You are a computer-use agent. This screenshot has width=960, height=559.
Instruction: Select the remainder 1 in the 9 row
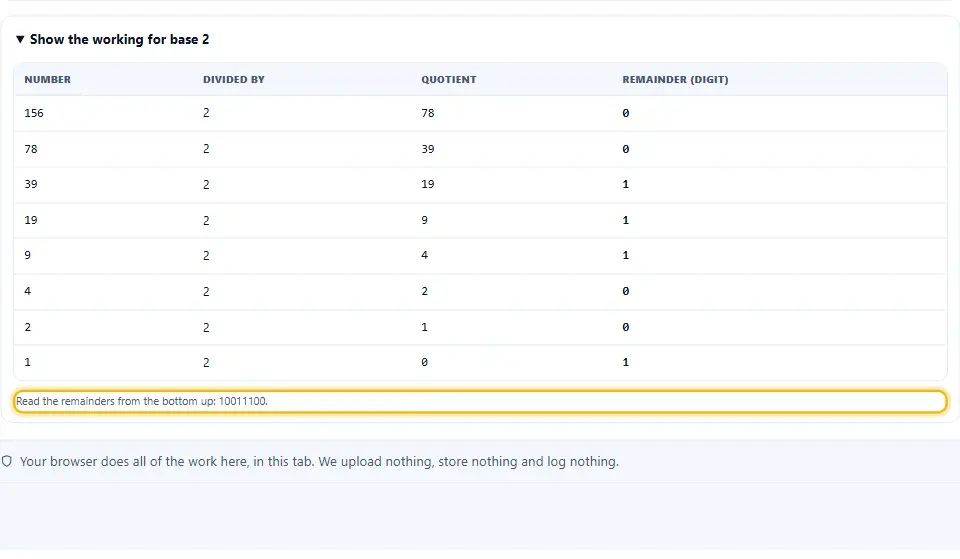click(626, 255)
